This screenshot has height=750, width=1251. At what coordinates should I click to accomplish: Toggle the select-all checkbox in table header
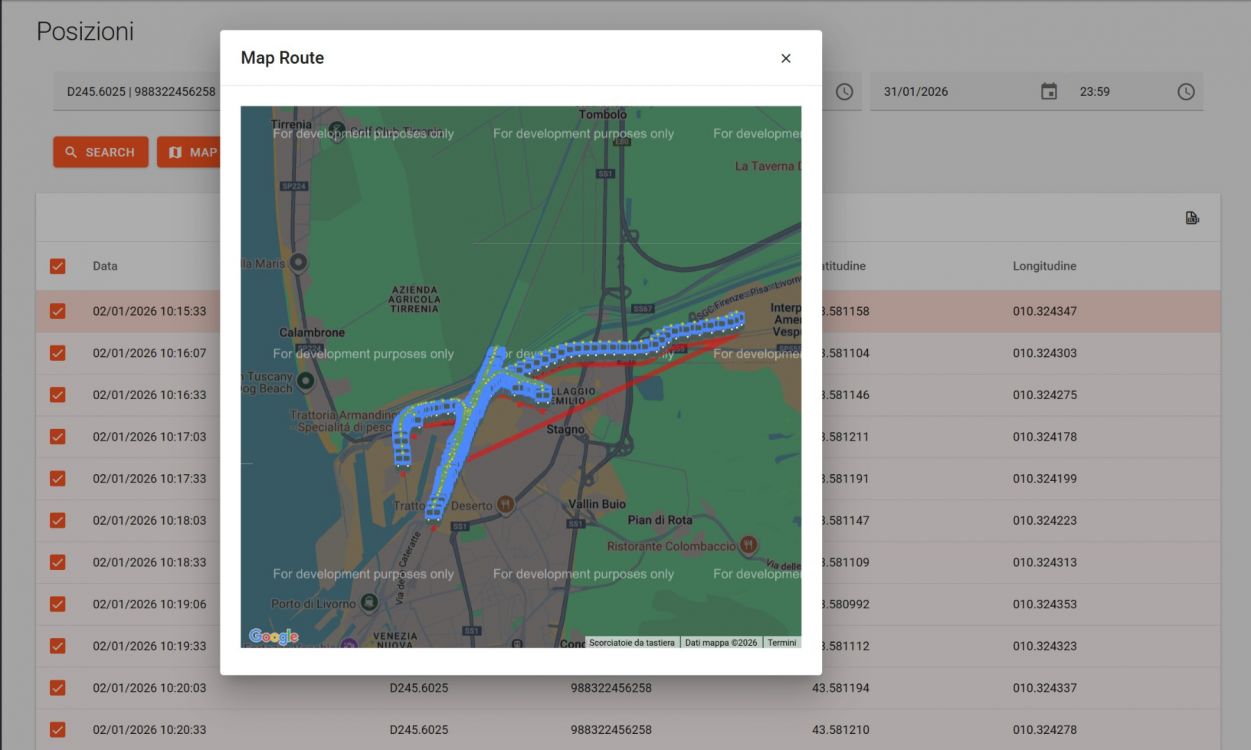click(58, 266)
